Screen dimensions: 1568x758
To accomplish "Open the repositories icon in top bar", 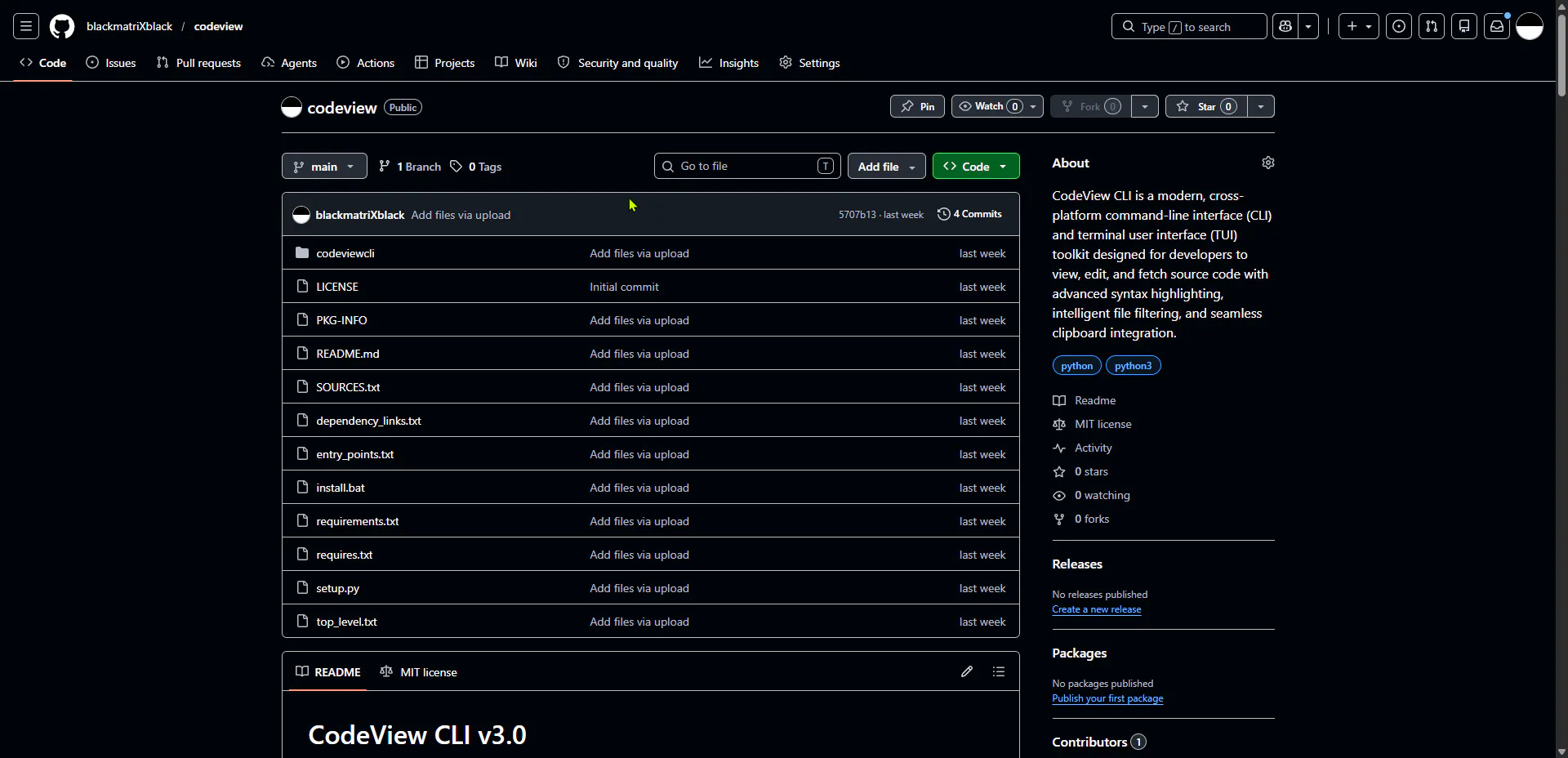I will click(1464, 26).
